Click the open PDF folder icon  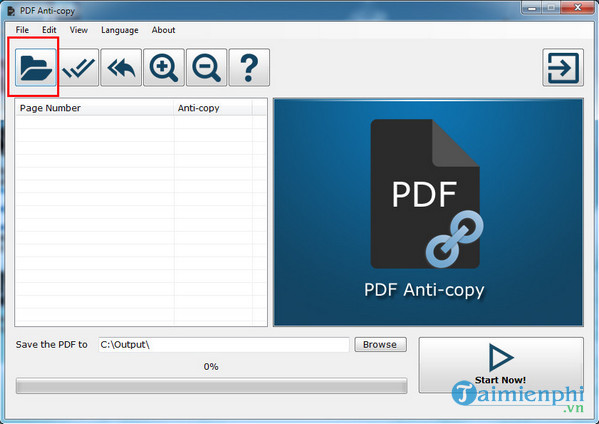point(36,68)
